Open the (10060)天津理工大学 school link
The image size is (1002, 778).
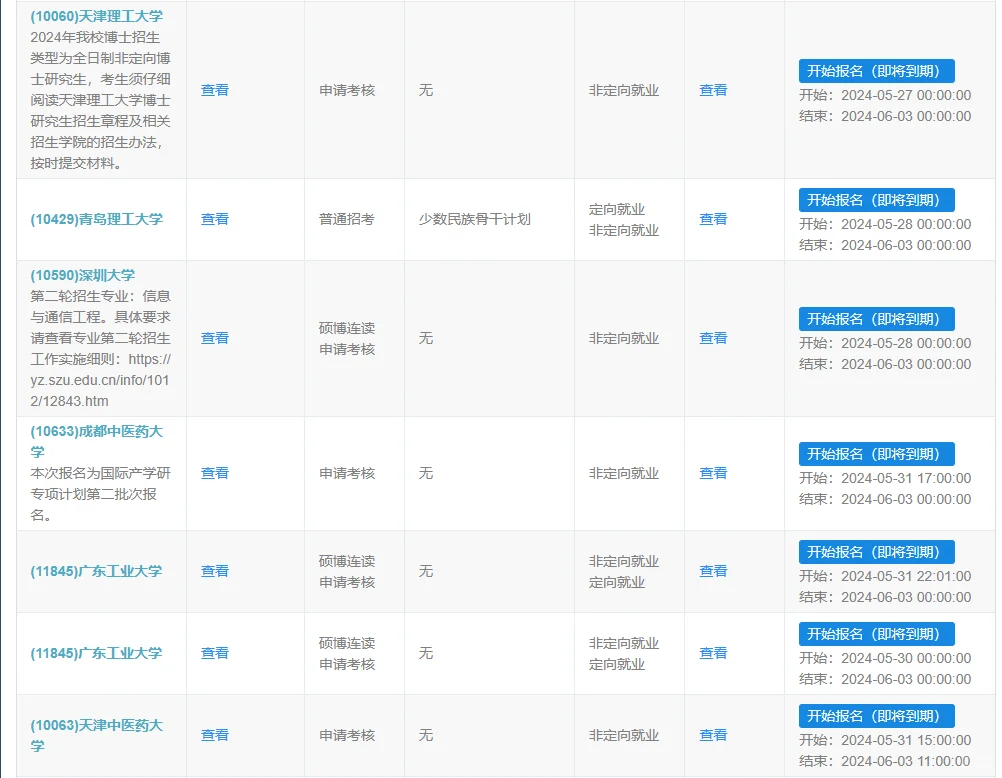(96, 16)
